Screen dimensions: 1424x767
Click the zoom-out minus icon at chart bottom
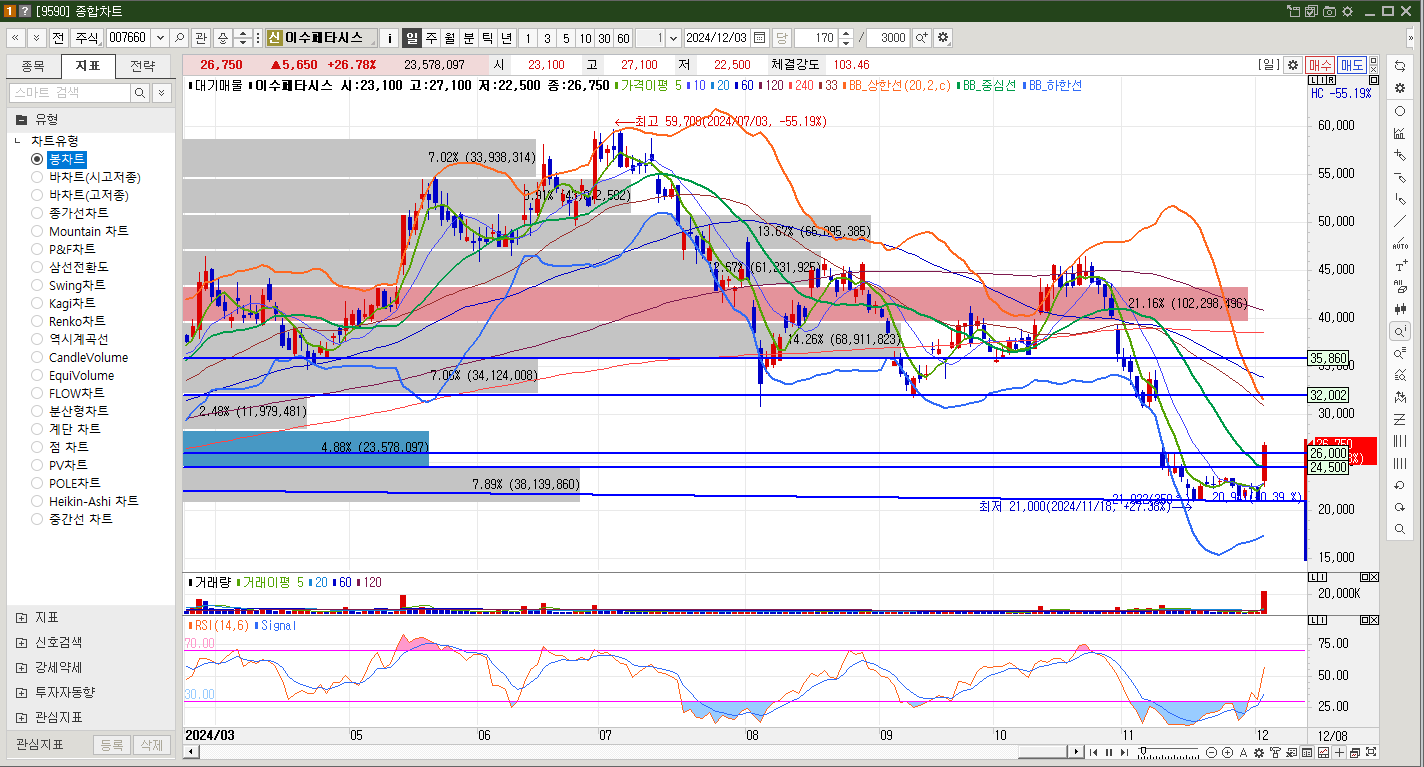1211,752
